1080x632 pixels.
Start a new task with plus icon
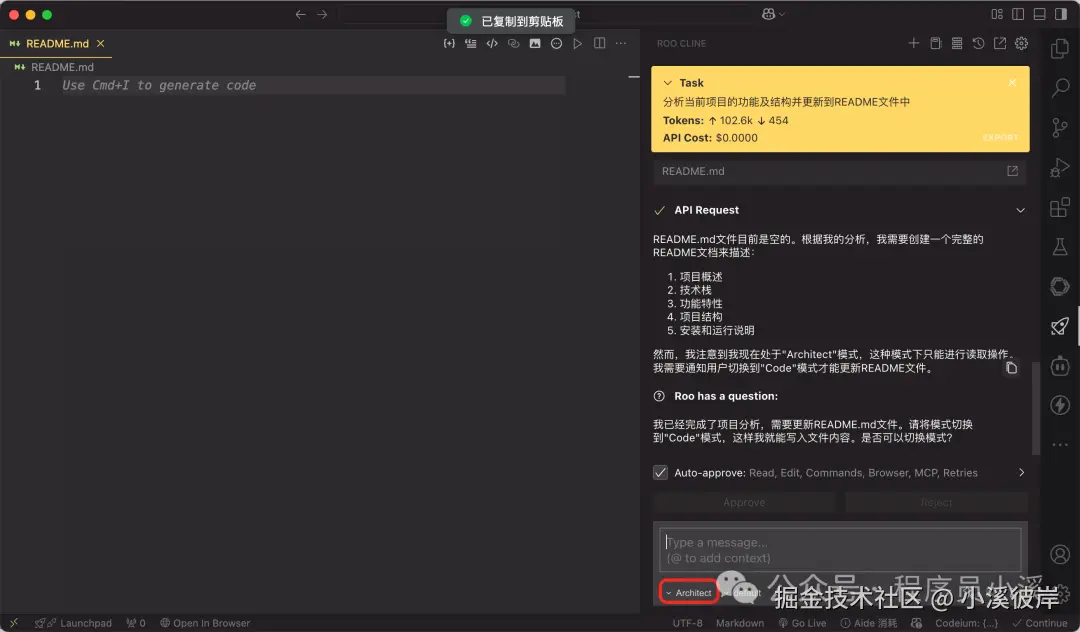[913, 43]
